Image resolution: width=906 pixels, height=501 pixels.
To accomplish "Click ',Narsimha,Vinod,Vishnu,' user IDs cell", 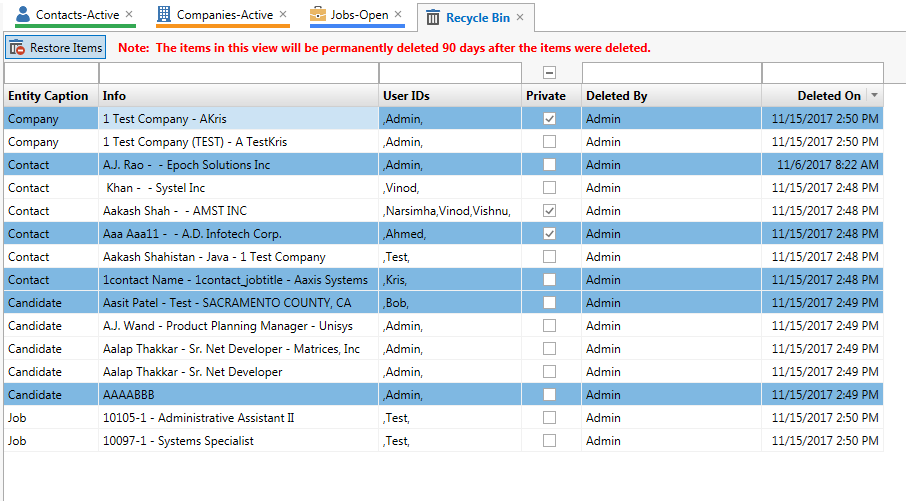I will tap(450, 211).
